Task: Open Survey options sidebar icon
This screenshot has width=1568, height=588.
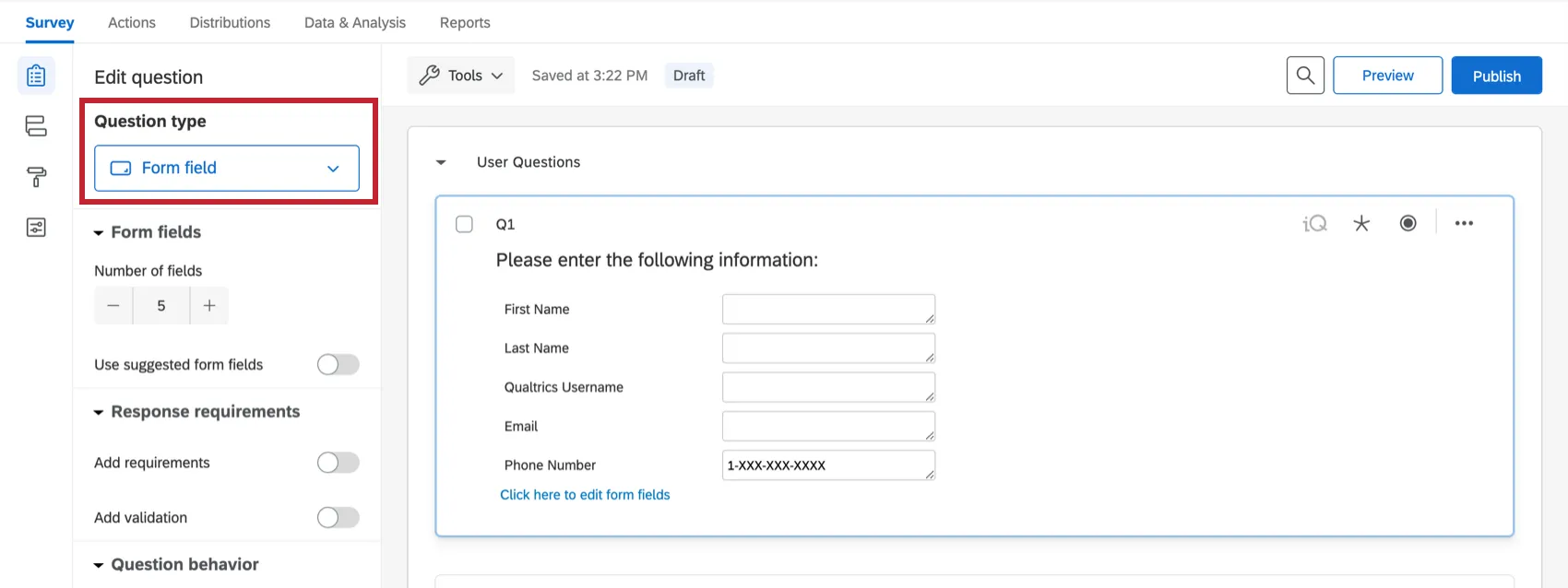Action: [36, 228]
